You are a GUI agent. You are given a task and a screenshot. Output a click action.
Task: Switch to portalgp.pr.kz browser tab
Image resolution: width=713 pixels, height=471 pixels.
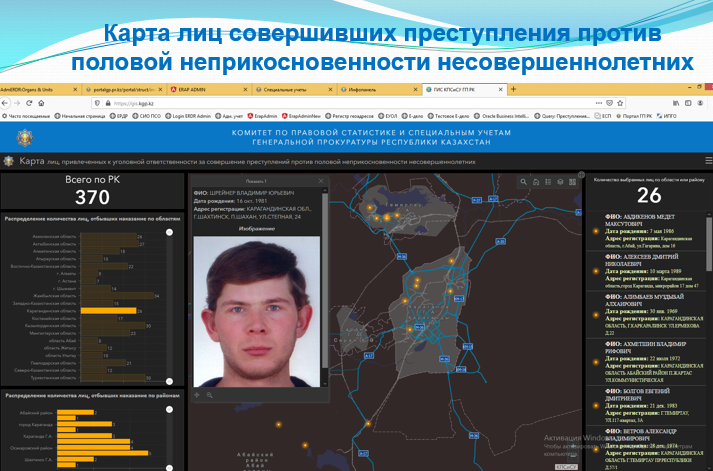click(x=124, y=90)
